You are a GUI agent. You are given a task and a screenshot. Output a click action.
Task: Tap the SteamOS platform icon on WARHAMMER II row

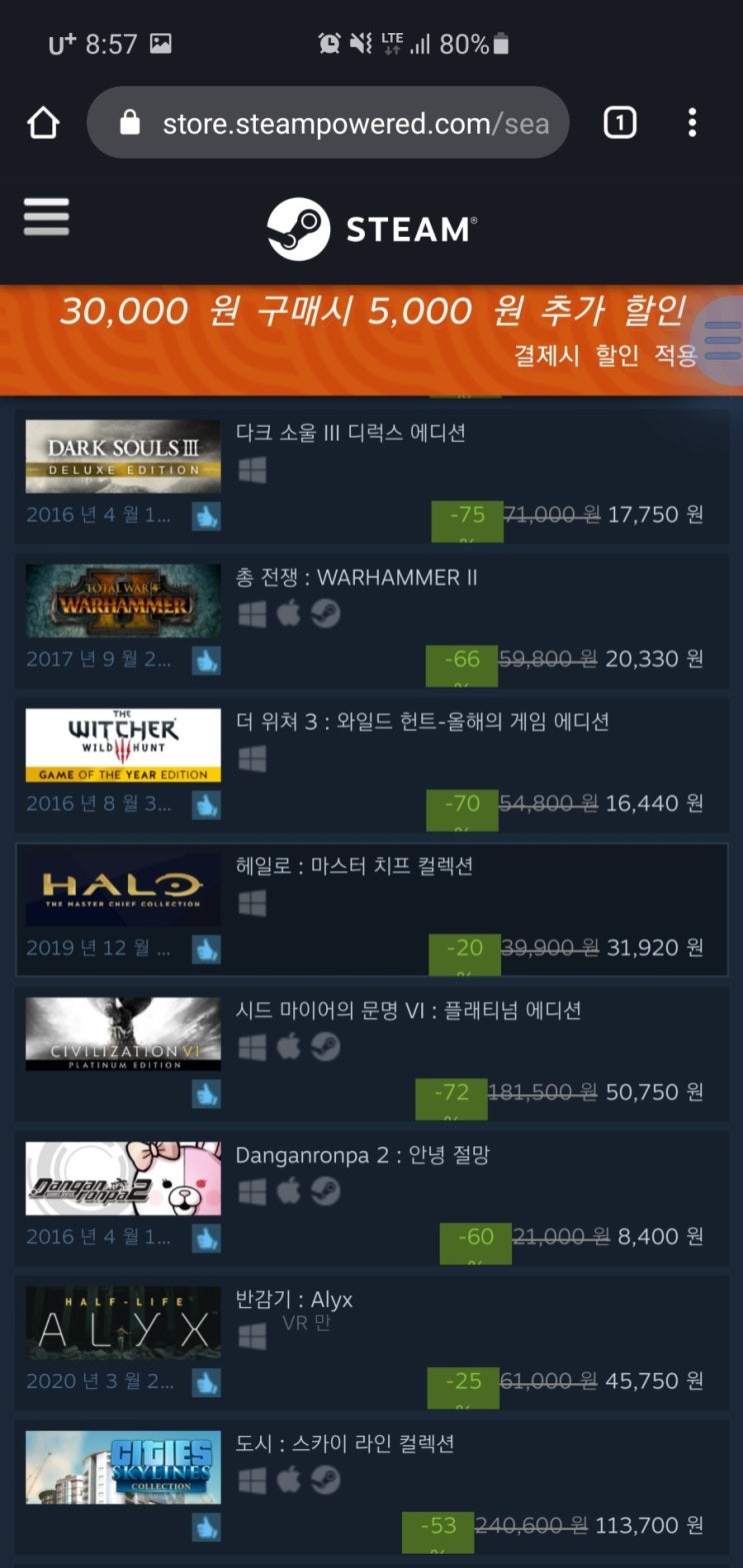point(325,614)
